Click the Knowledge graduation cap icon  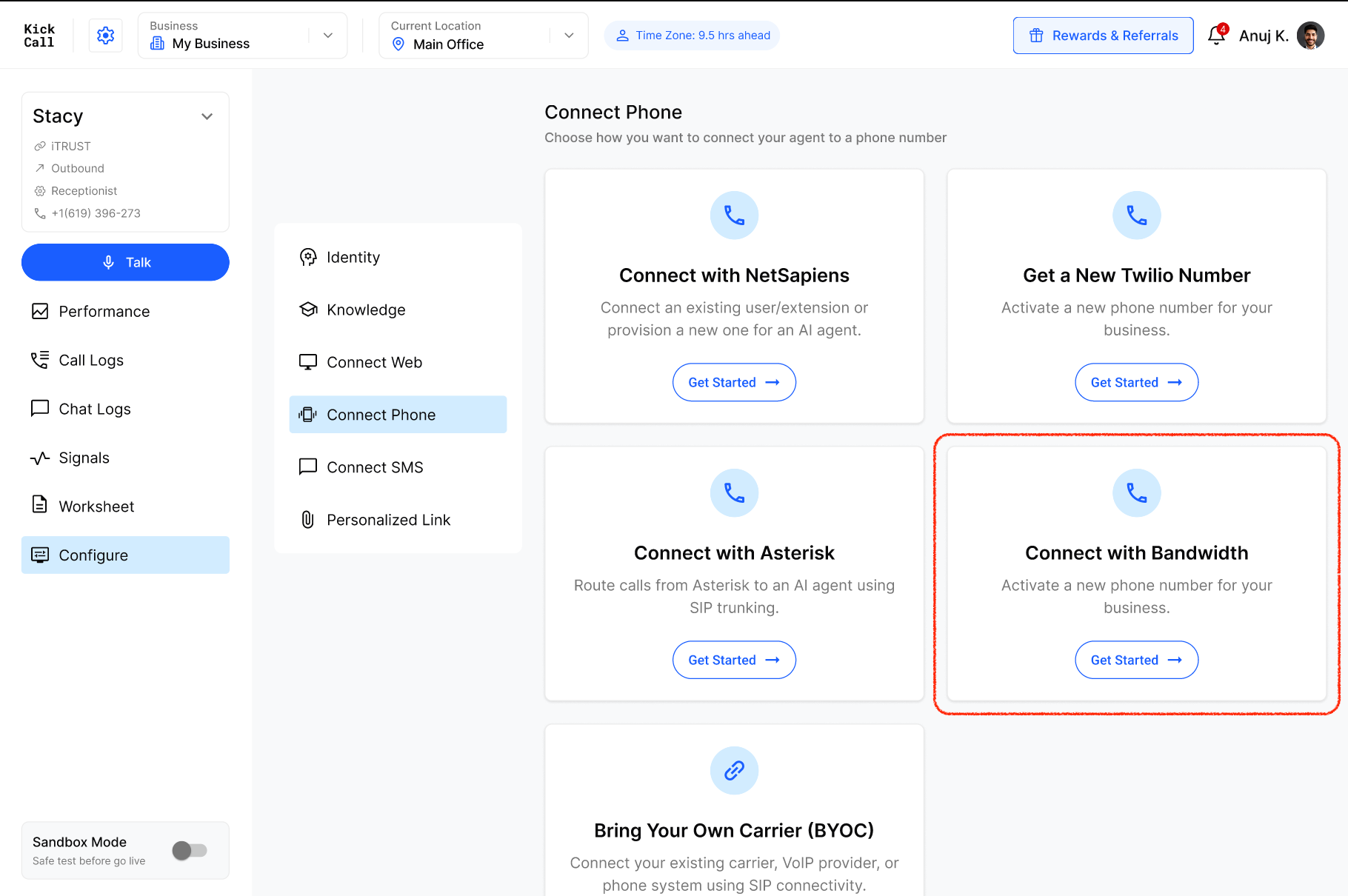coord(308,310)
